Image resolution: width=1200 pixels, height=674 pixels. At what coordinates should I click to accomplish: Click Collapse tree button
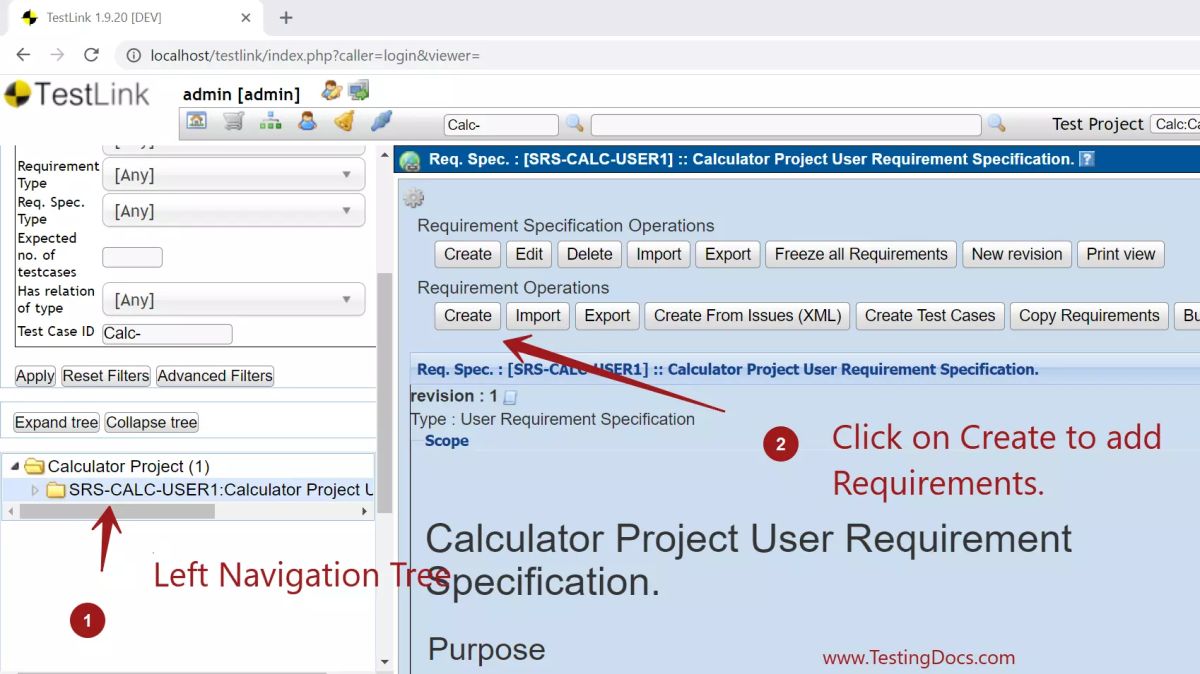(x=151, y=423)
